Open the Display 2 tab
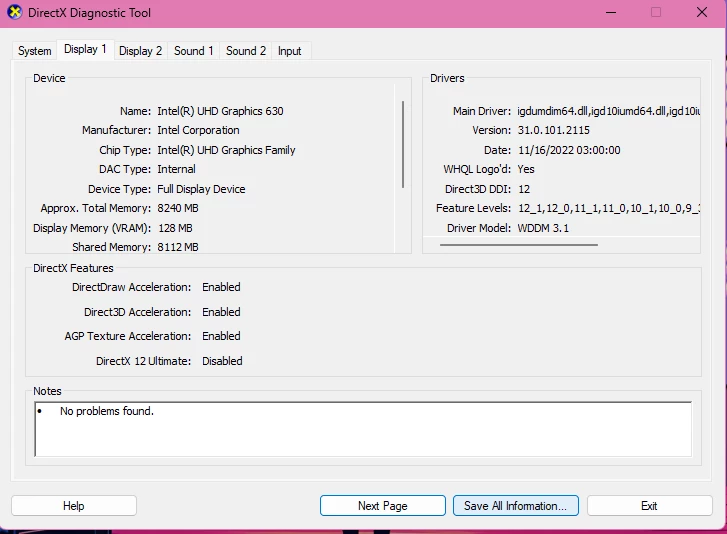 point(140,51)
